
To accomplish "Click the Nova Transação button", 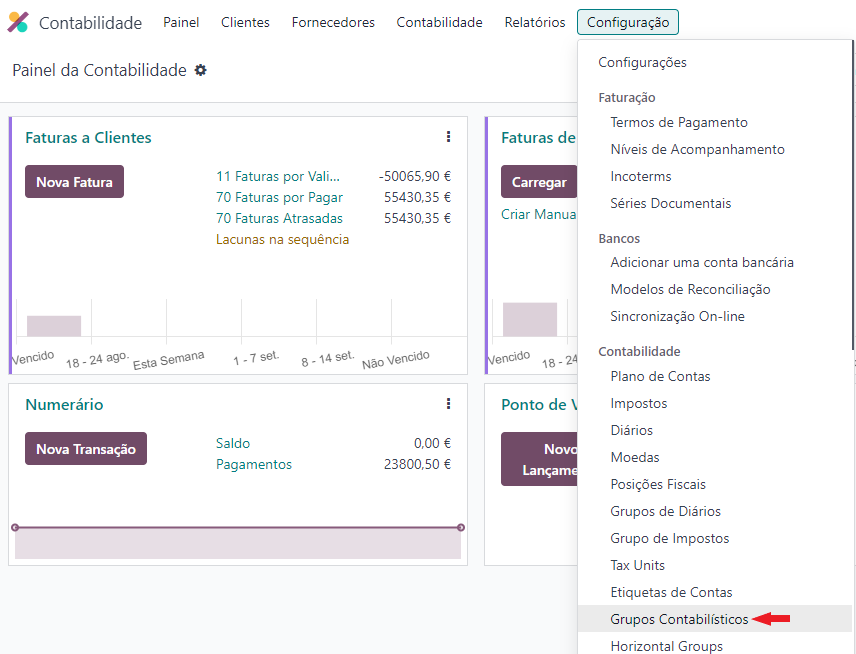I will point(86,449).
